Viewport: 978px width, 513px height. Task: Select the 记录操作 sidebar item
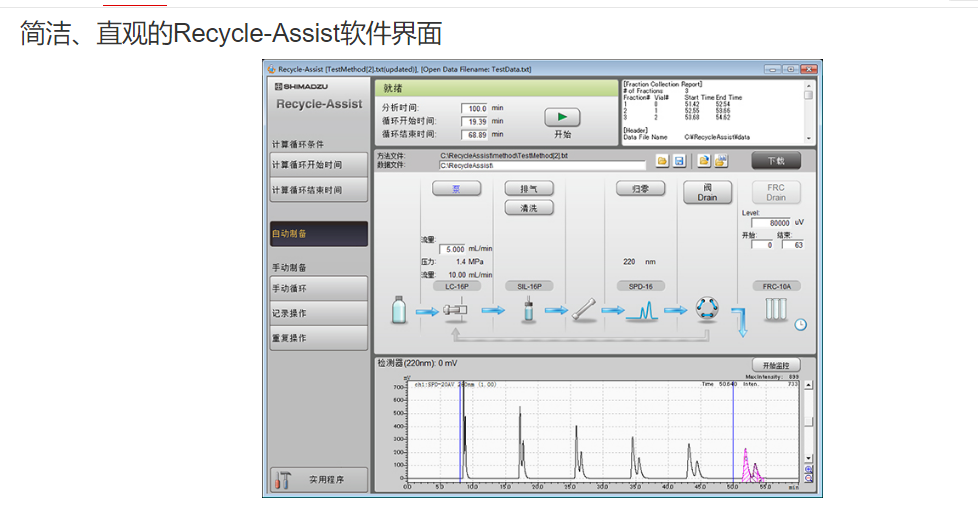[x=319, y=313]
